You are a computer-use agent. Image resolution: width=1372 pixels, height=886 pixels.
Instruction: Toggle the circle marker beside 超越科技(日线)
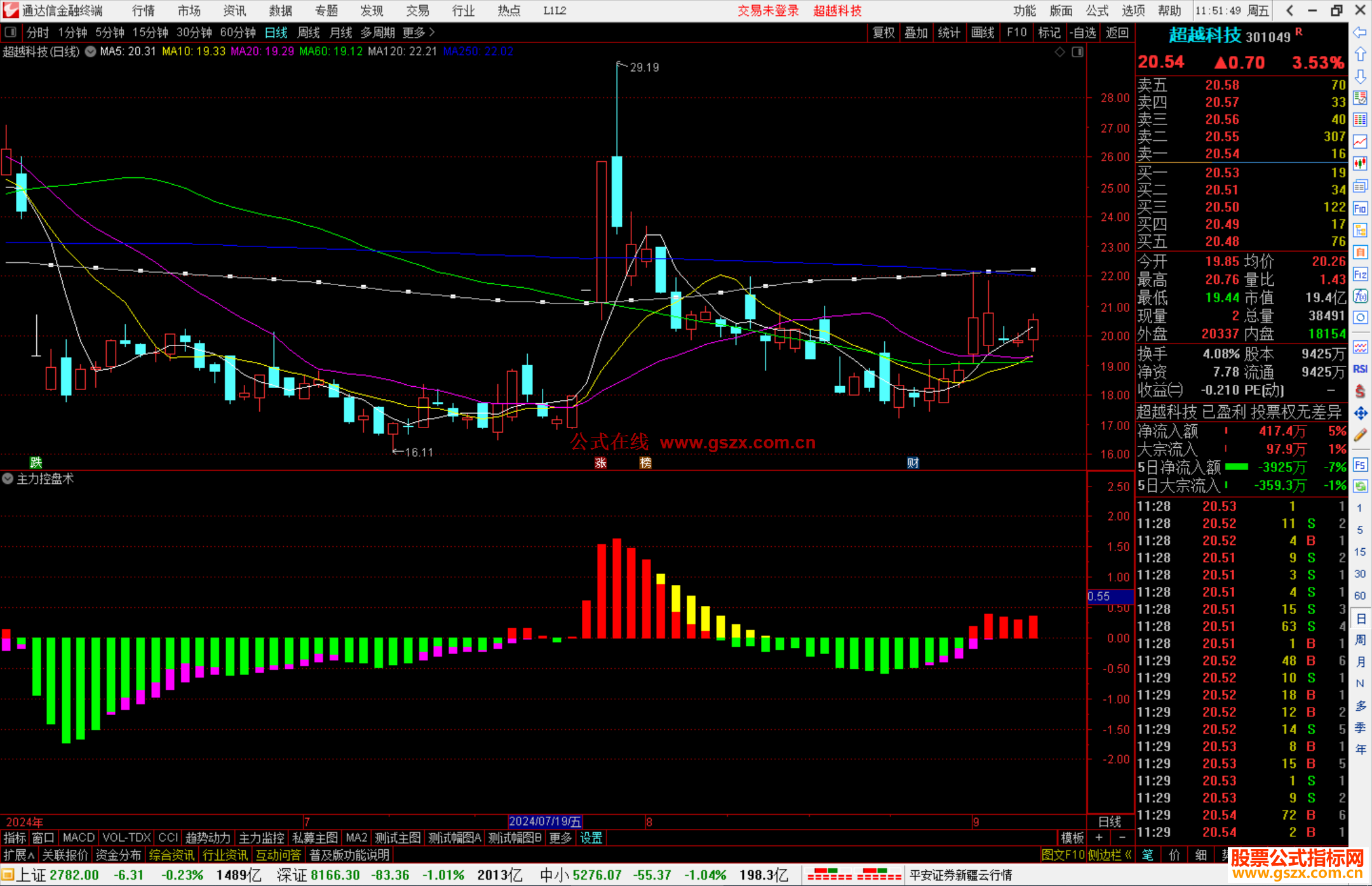coord(90,52)
